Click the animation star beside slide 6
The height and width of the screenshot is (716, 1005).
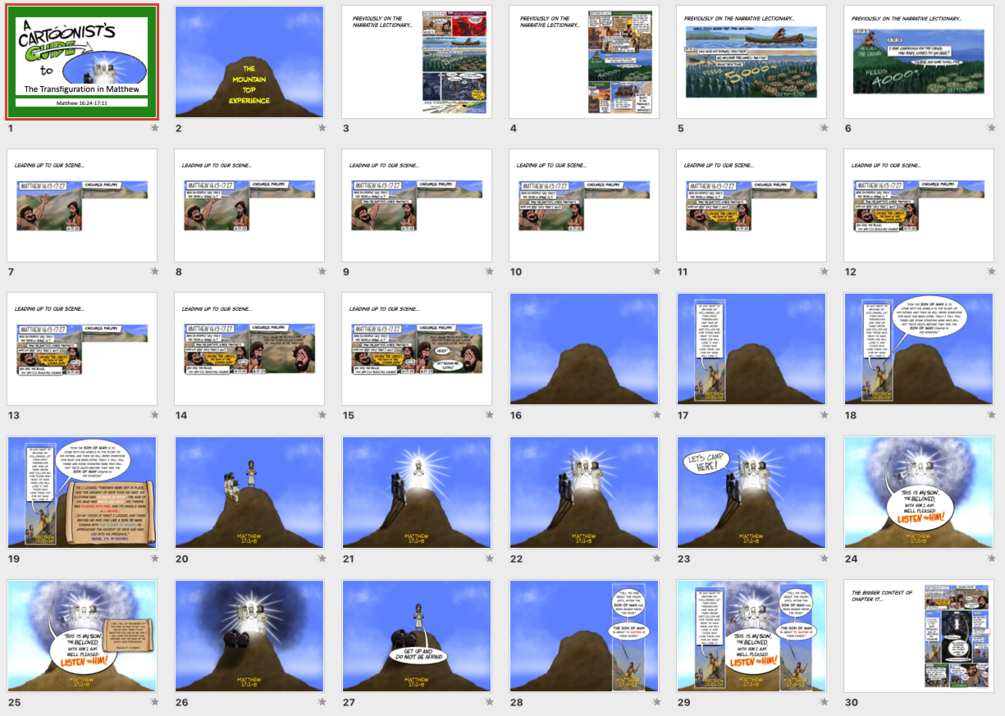[x=992, y=128]
